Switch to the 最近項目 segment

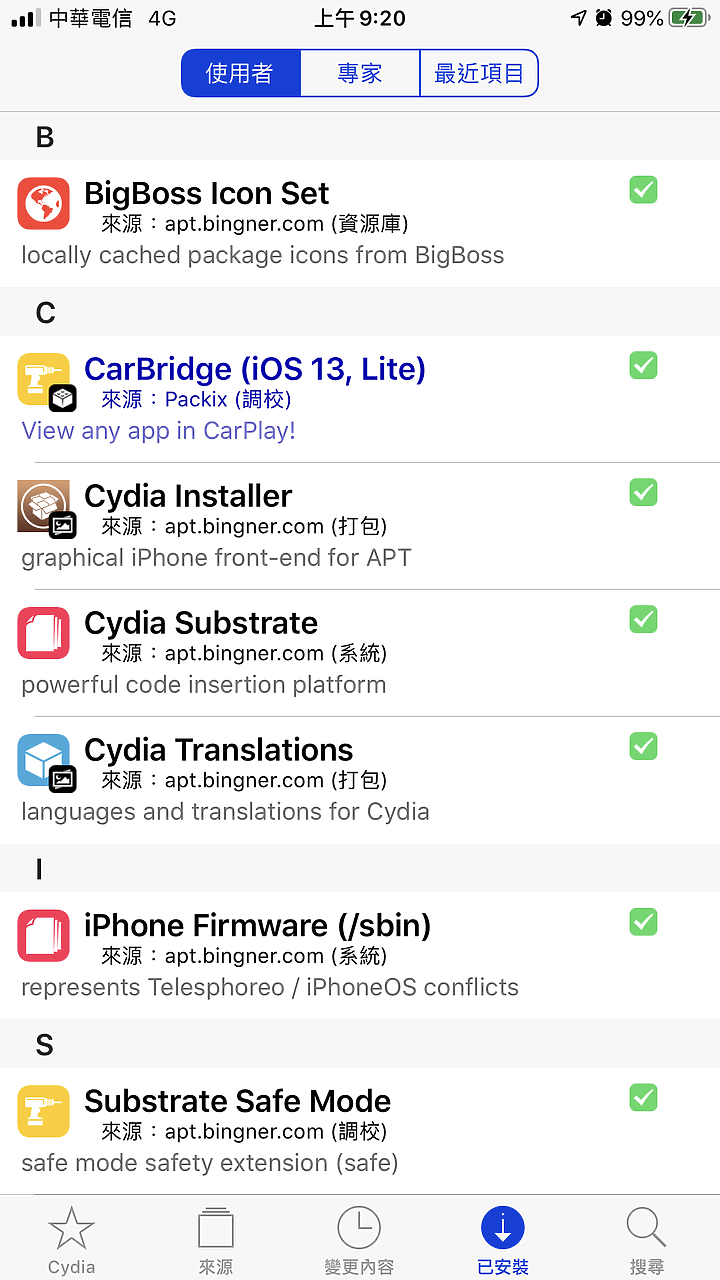pyautogui.click(x=479, y=74)
